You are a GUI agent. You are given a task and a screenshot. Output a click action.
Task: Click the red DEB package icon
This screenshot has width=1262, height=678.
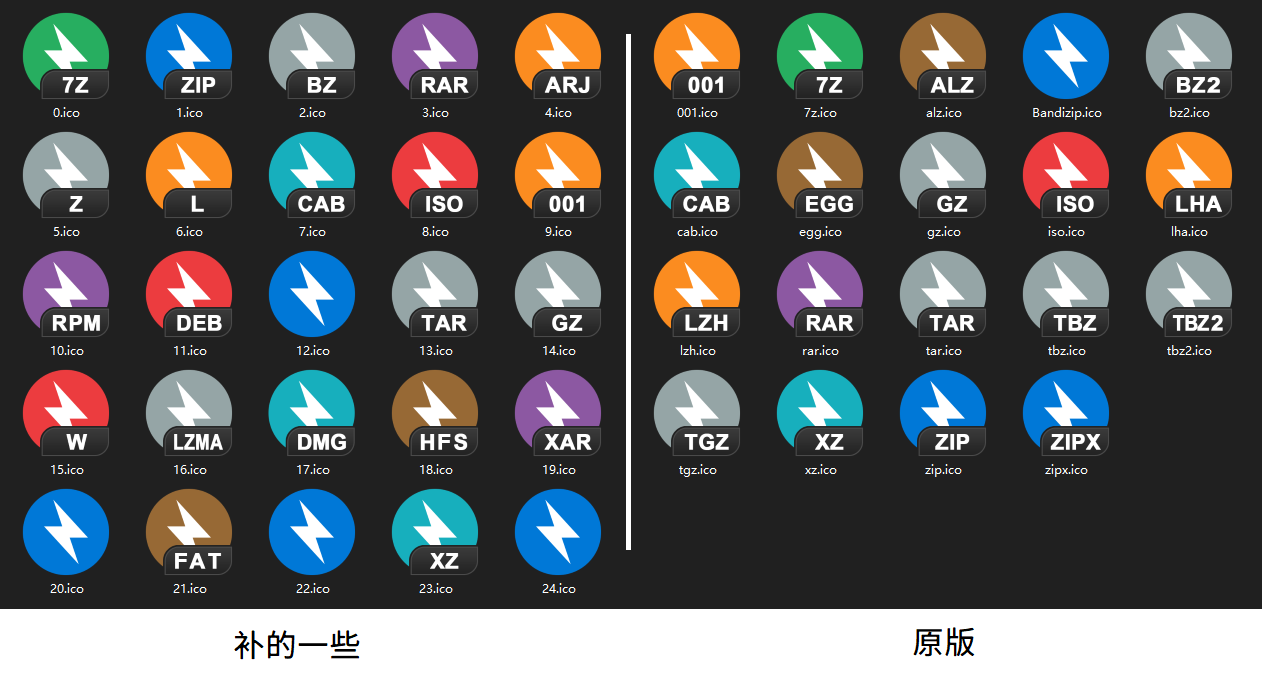pos(189,294)
